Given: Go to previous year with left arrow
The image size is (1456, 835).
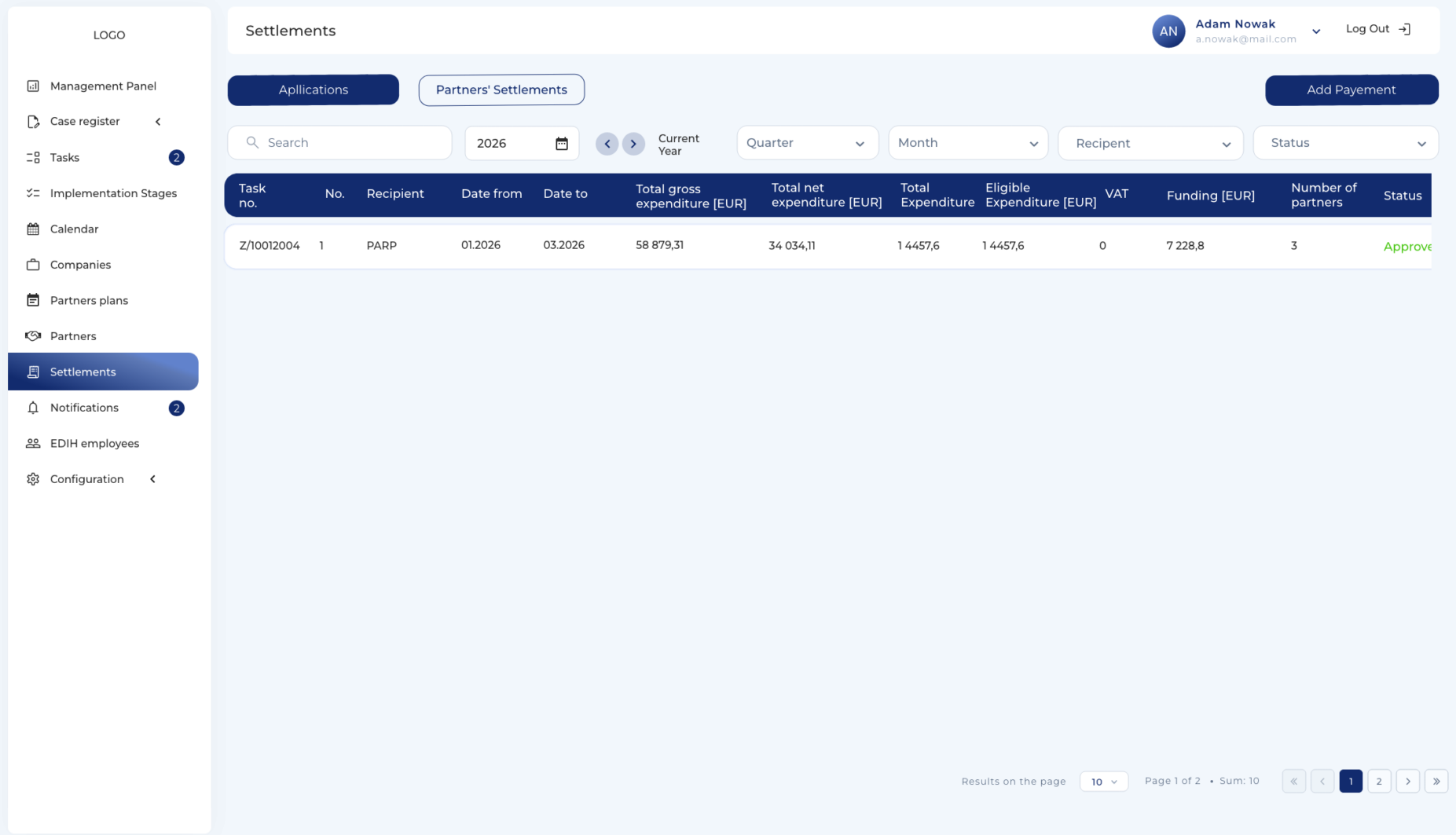Looking at the screenshot, I should pyautogui.click(x=607, y=144).
